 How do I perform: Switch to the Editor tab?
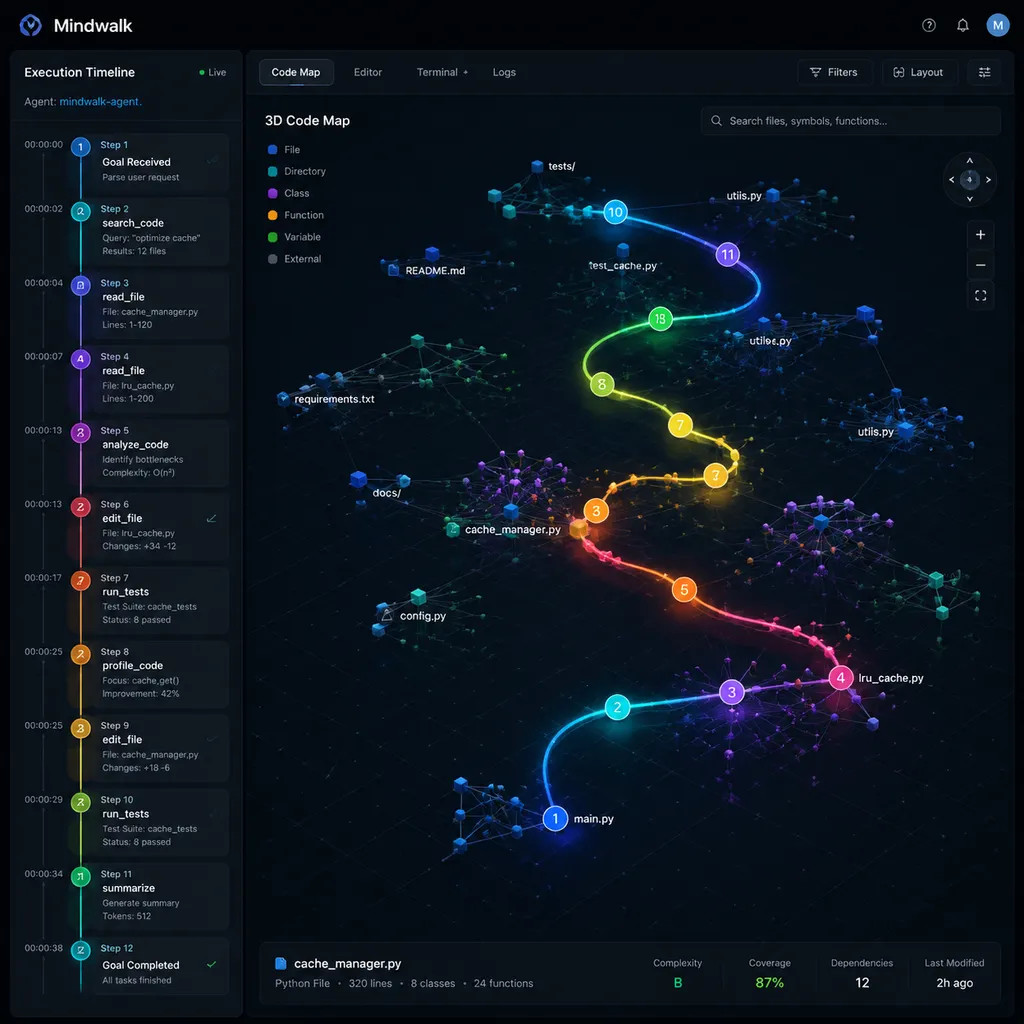[368, 72]
